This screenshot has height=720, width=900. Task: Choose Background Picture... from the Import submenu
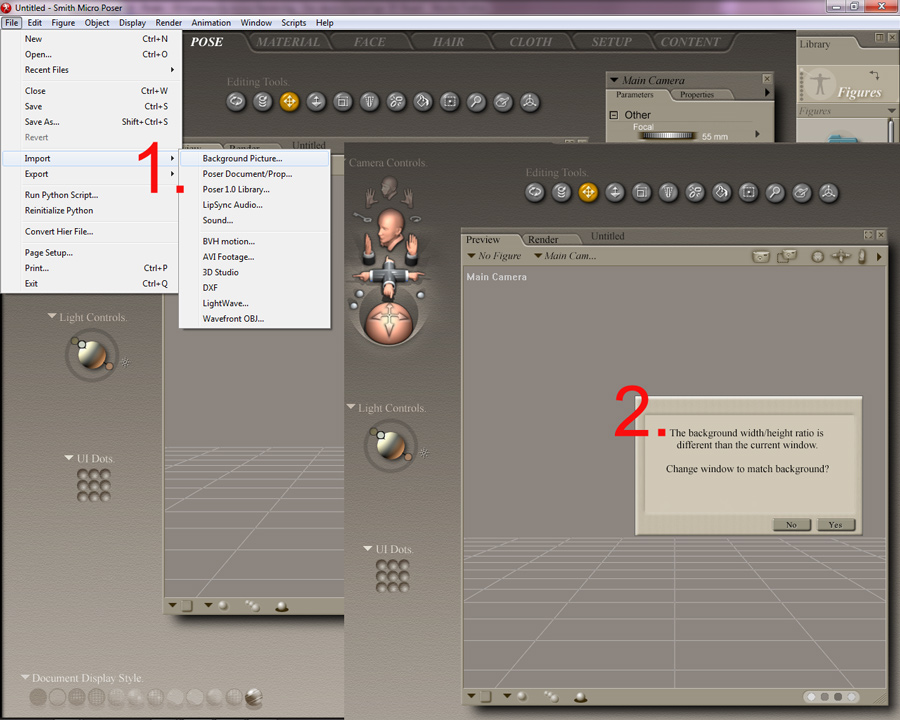coord(254,158)
